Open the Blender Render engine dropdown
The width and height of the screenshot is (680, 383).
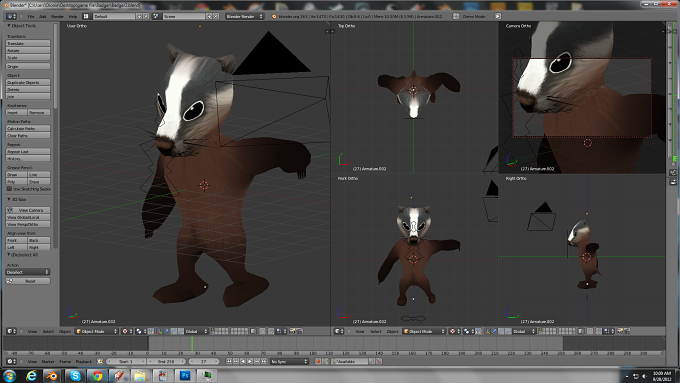(x=245, y=16)
